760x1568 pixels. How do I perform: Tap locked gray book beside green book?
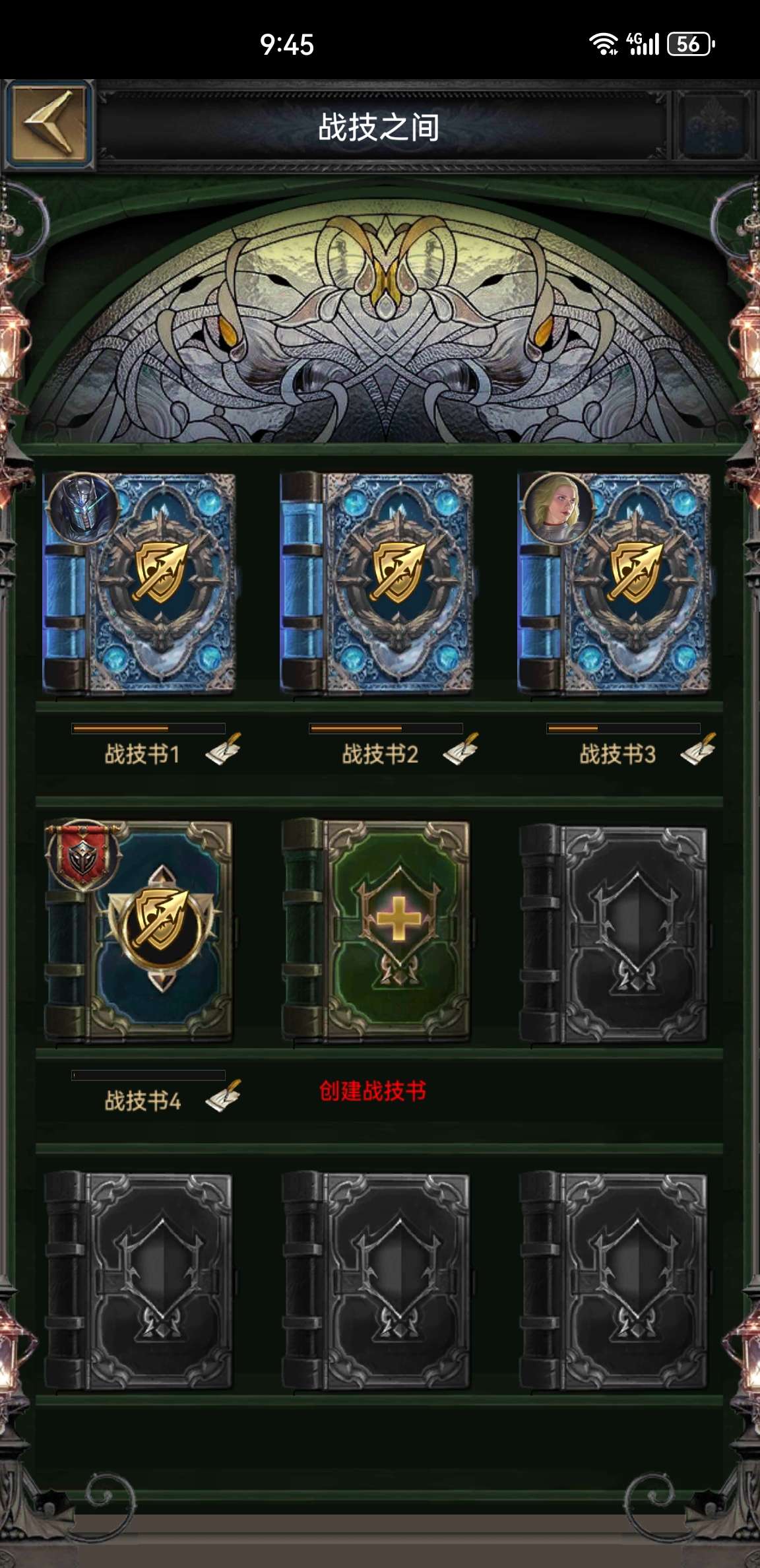[614, 934]
